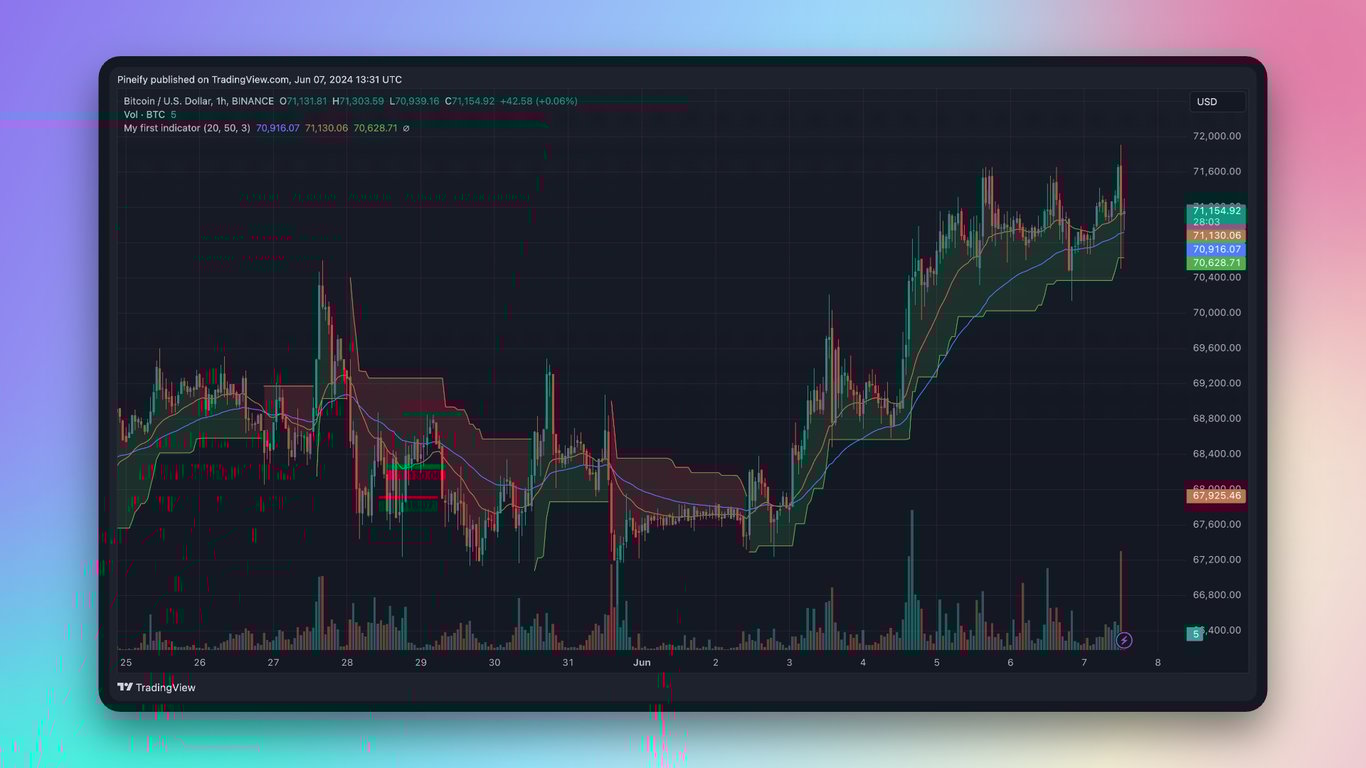
Task: Click the blue 70,916.07 indicator value in legend
Action: point(278,128)
